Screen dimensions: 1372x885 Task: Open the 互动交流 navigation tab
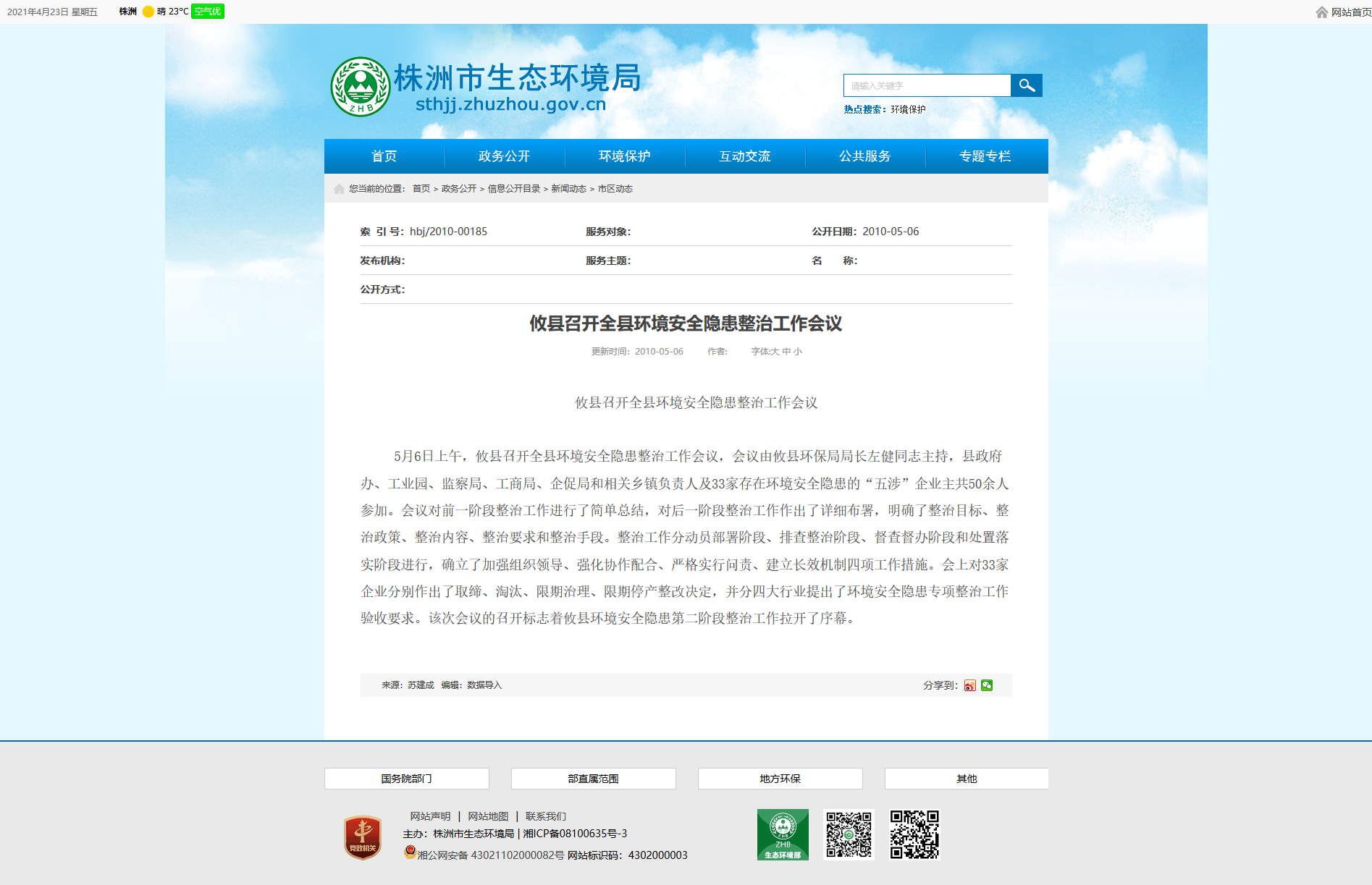745,156
